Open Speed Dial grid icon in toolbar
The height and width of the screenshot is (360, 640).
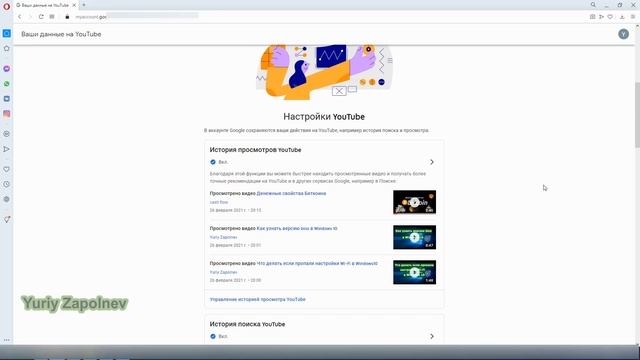click(52, 17)
